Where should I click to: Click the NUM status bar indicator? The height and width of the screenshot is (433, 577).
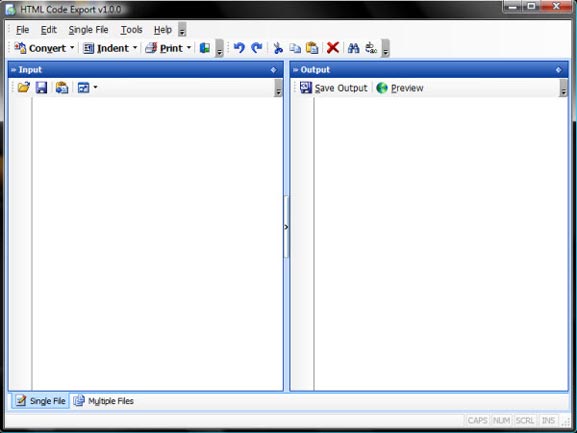click(501, 420)
